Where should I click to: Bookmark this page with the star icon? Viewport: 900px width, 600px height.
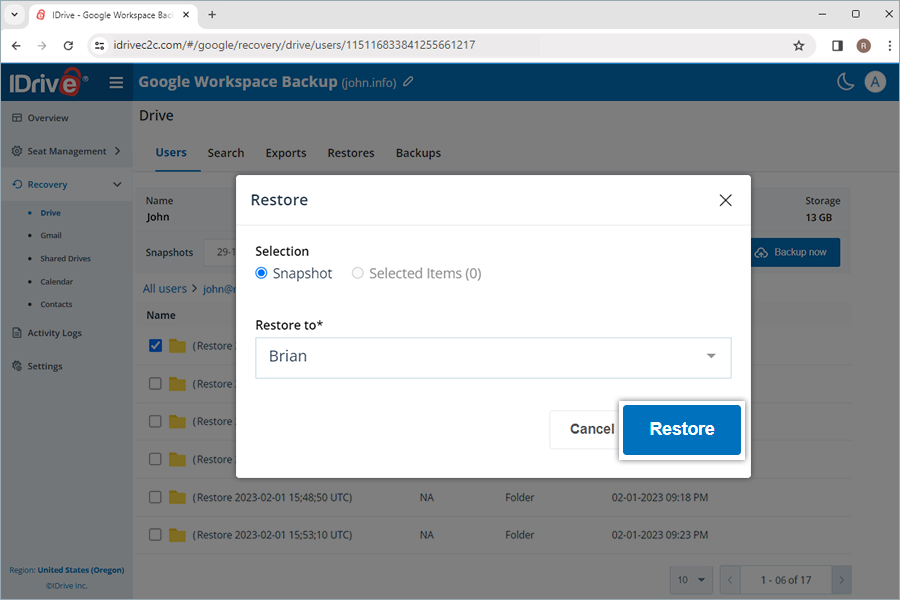(798, 45)
